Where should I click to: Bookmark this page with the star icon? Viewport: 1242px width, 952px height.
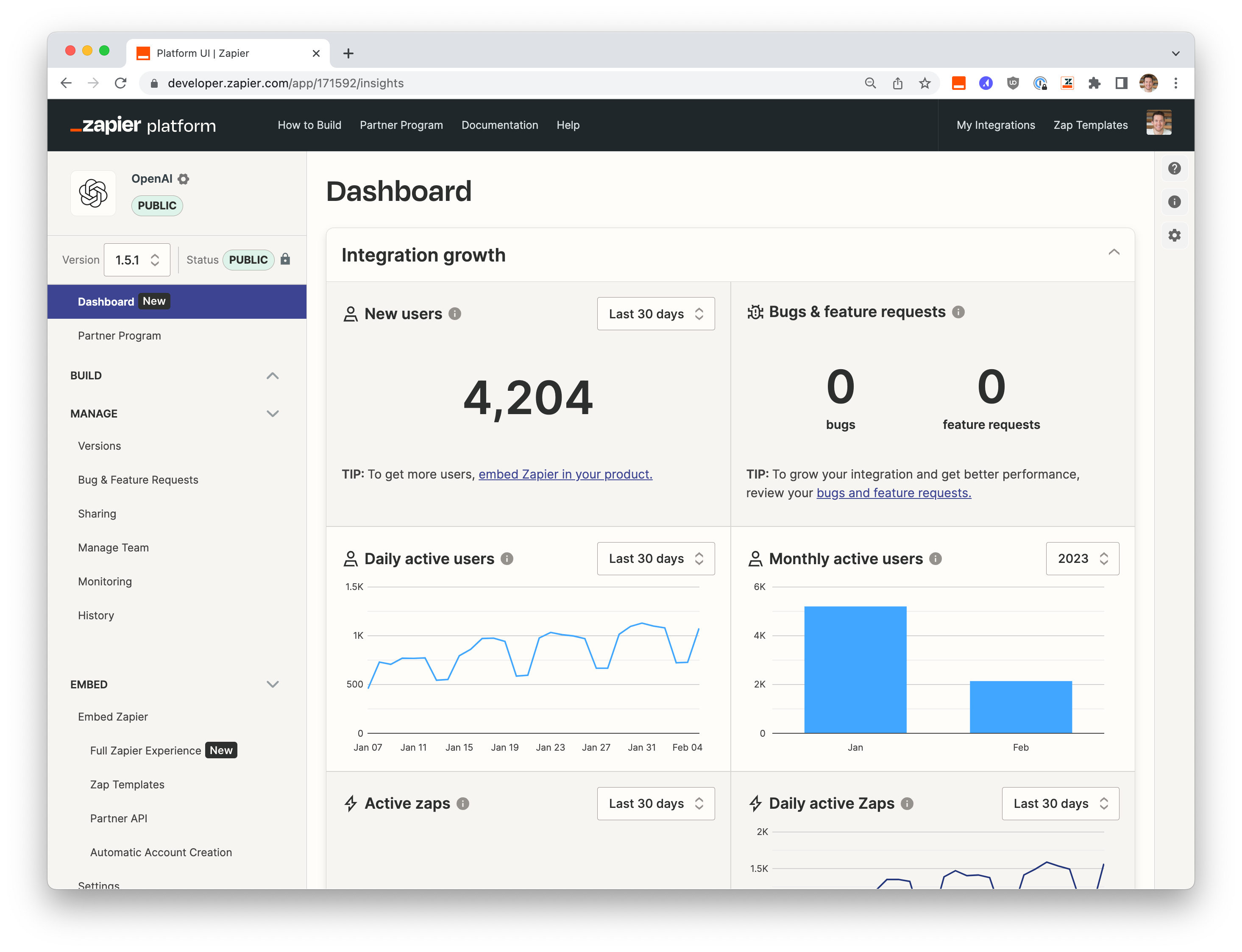pyautogui.click(x=925, y=84)
